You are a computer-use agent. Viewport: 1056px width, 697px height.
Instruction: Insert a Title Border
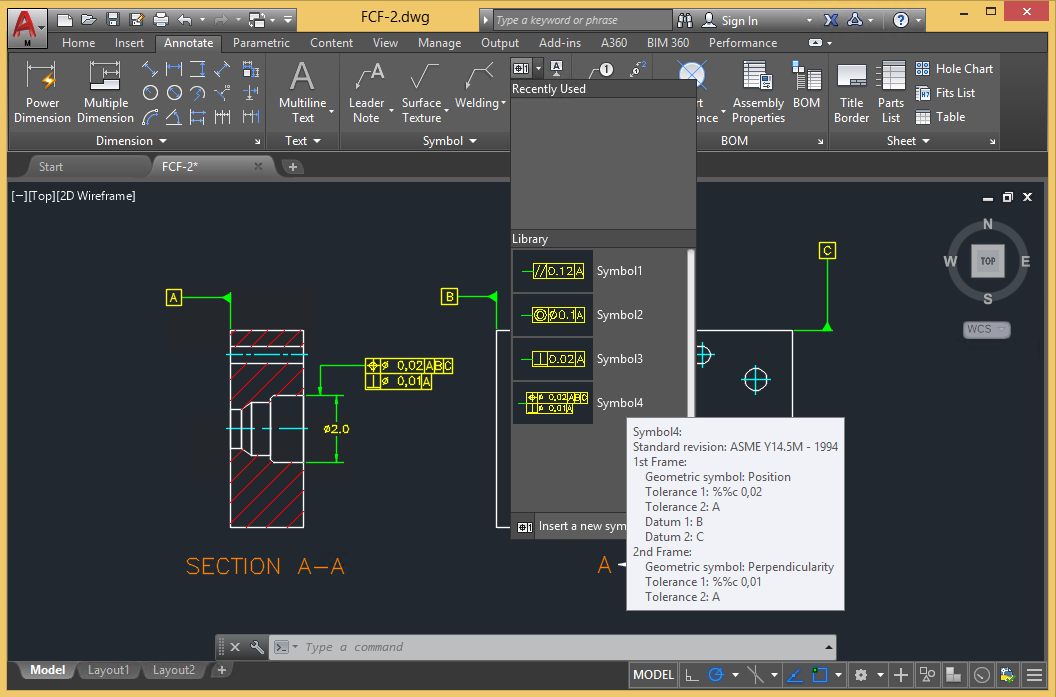click(851, 93)
